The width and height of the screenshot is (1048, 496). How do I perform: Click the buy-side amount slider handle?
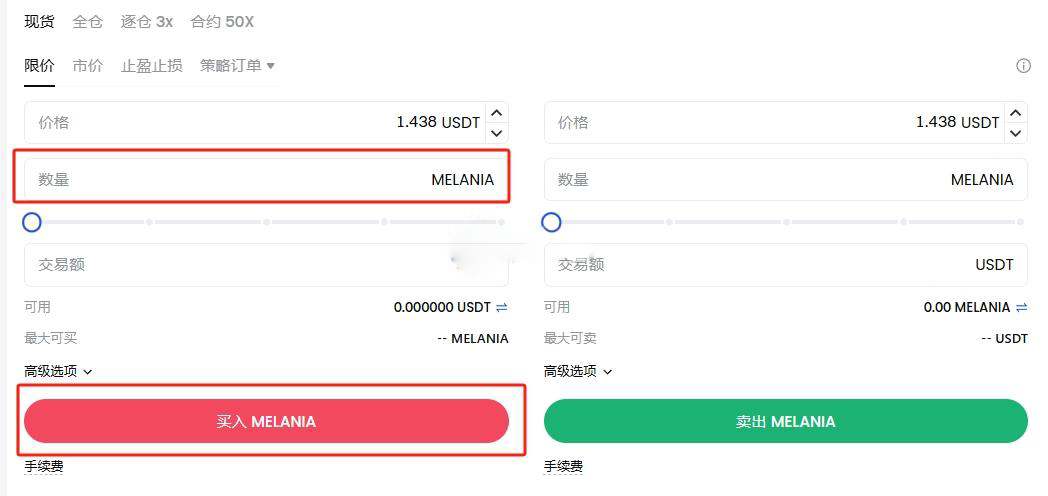[32, 222]
